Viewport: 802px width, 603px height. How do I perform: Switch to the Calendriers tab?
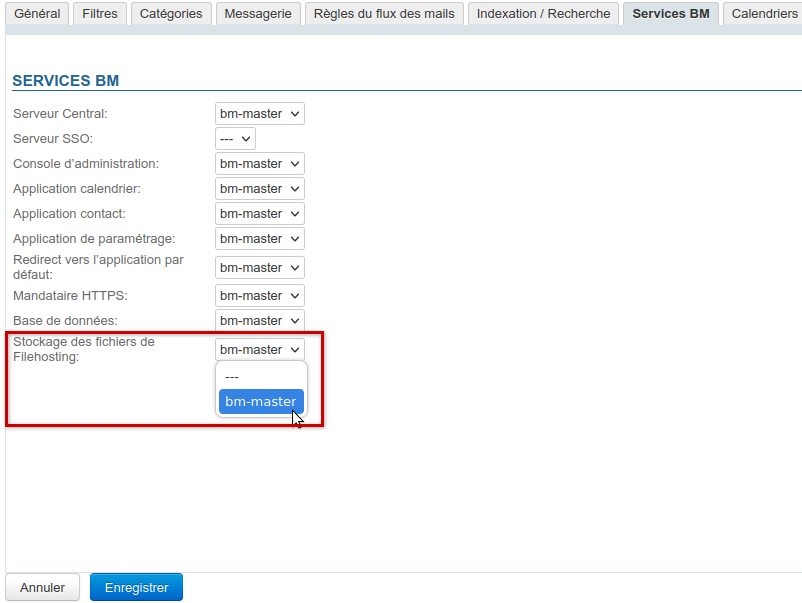point(764,14)
